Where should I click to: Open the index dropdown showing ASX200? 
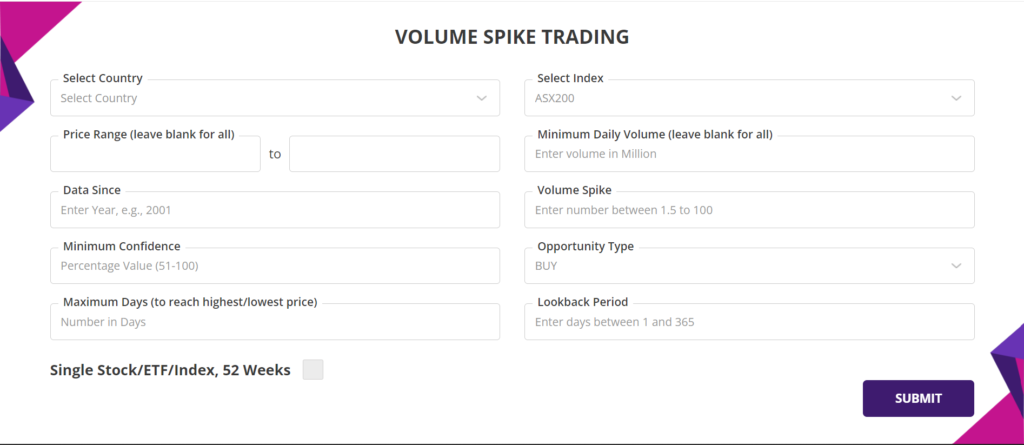click(735, 98)
